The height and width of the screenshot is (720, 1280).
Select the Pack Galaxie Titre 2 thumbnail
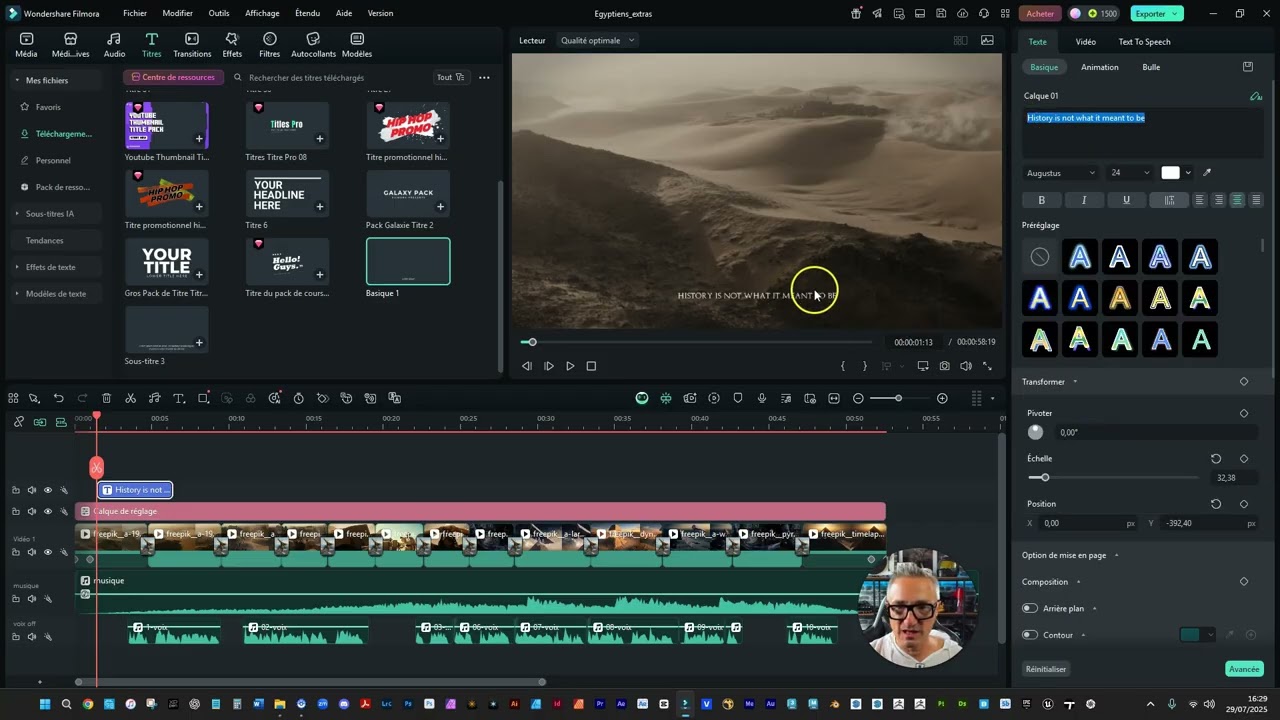point(408,194)
